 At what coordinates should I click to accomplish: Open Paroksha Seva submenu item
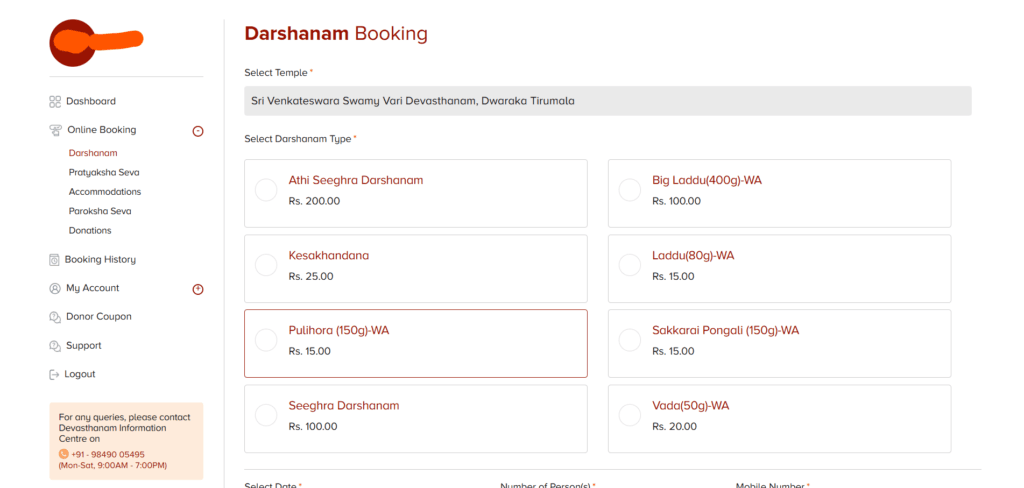coord(100,211)
